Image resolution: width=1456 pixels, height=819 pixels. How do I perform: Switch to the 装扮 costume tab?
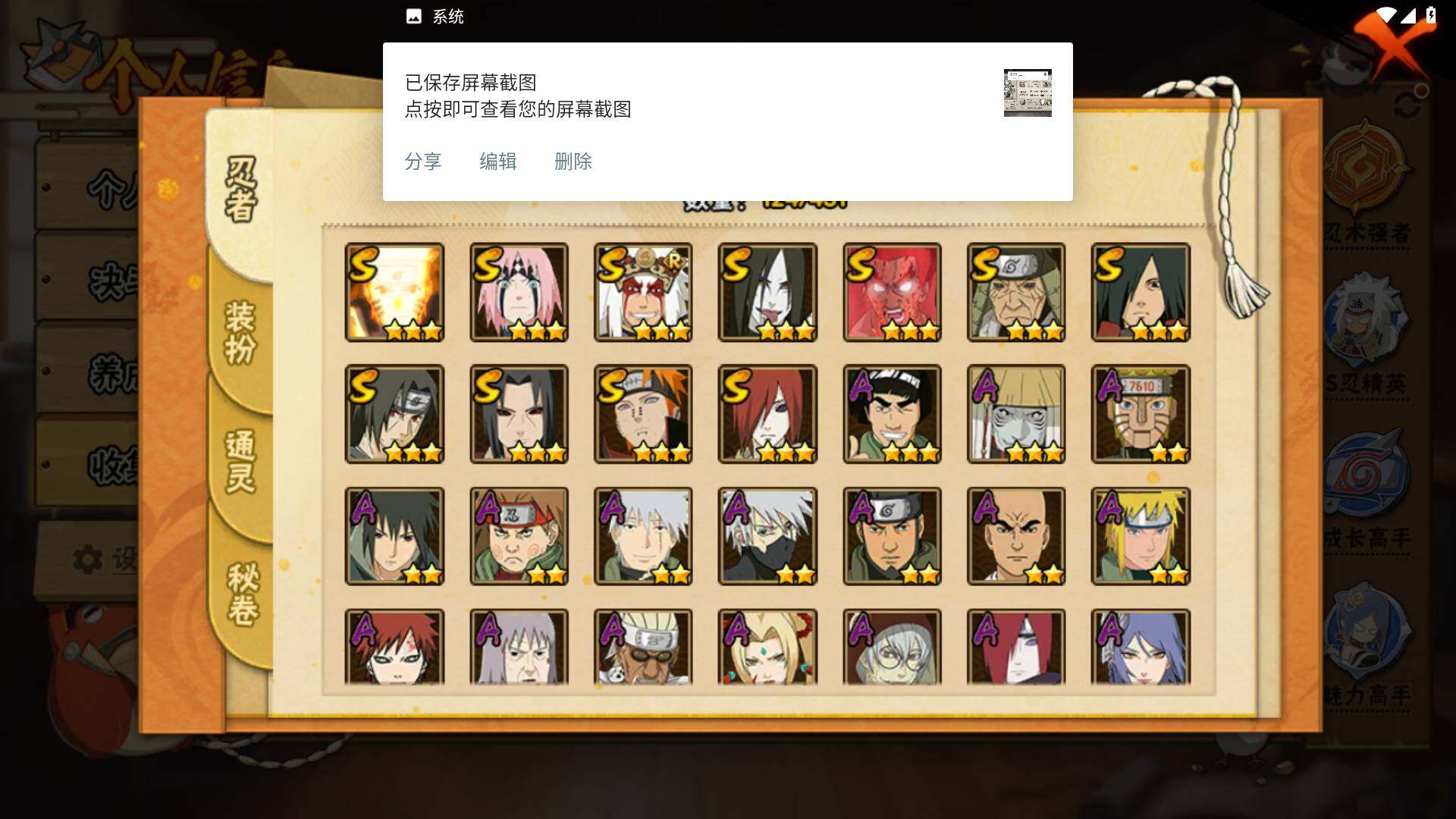tap(241, 331)
